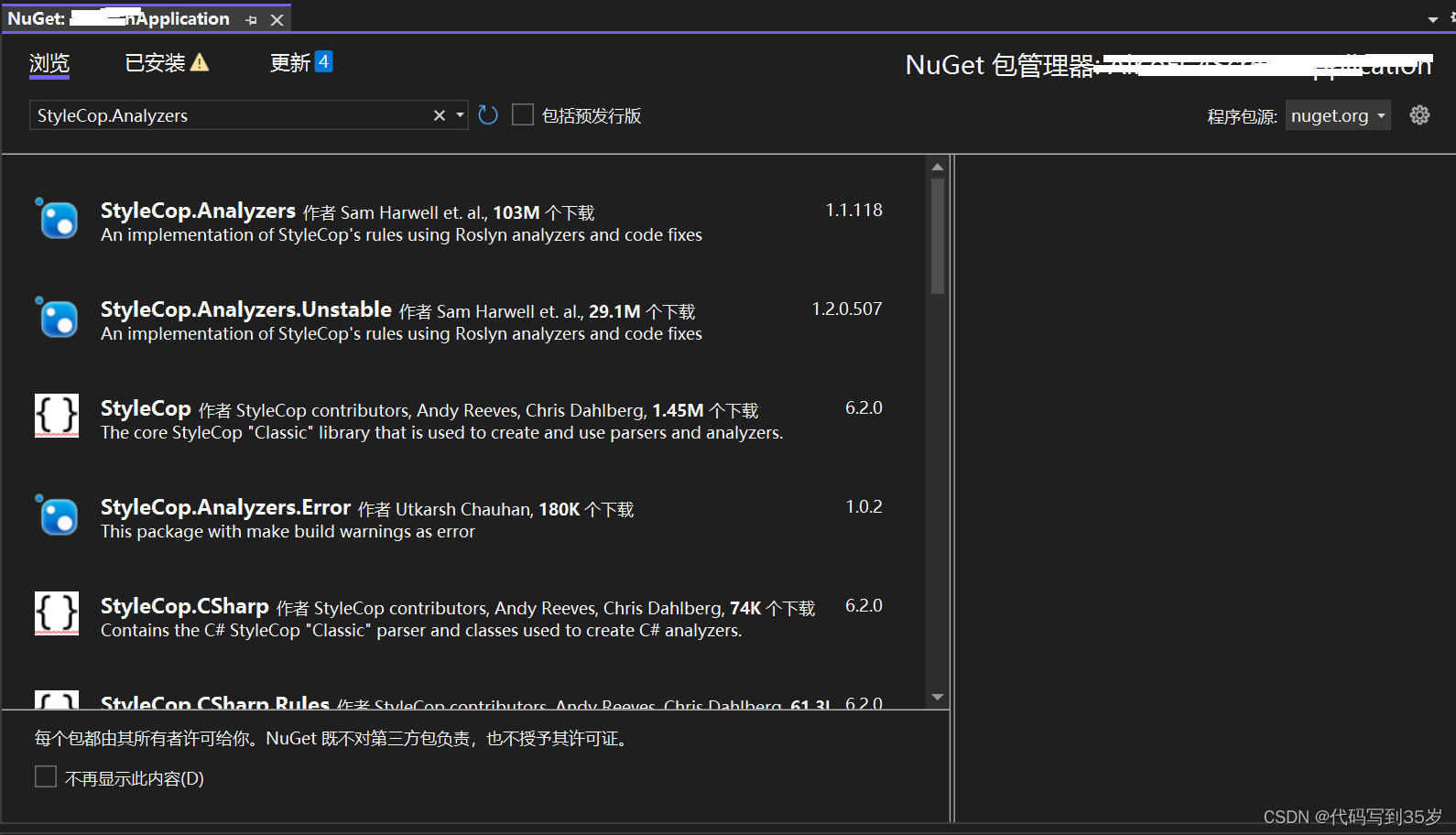Viewport: 1456px width, 835px height.
Task: Switch to the 更新 tab
Action: (290, 62)
